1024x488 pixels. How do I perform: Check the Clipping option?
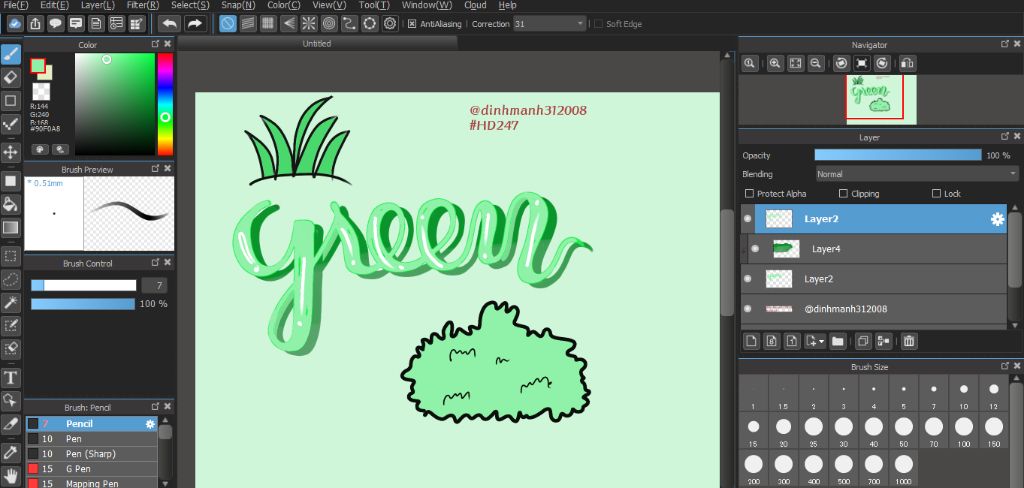click(843, 194)
